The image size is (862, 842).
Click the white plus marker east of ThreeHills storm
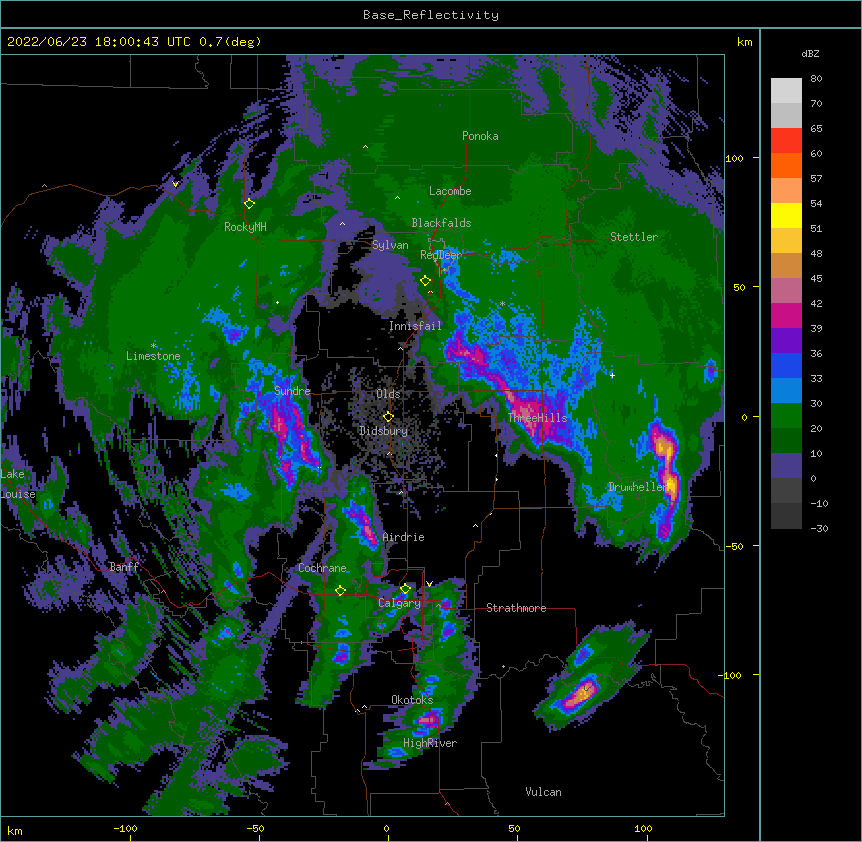[x=612, y=375]
